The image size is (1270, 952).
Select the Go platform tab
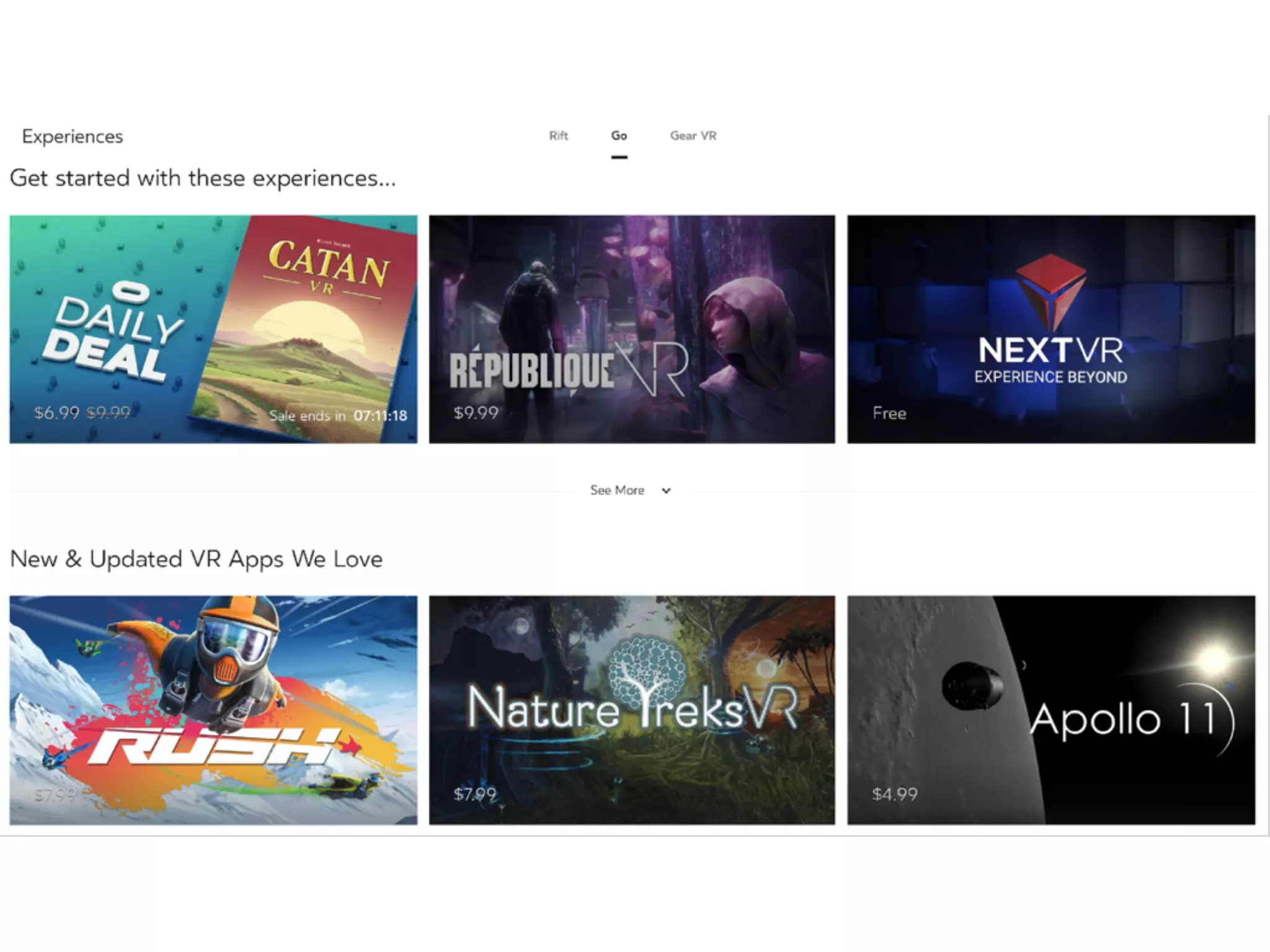point(619,136)
